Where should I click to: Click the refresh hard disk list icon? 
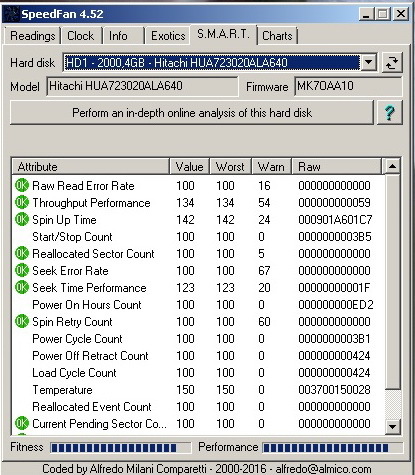pos(392,62)
